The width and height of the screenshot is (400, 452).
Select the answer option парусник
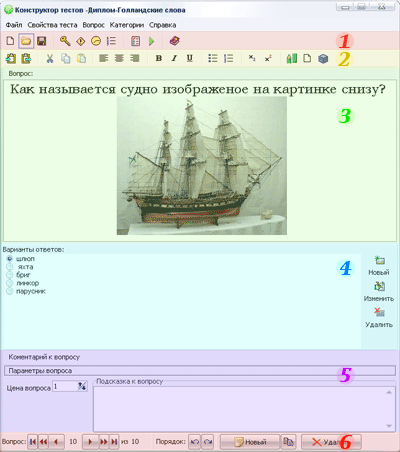(x=26, y=291)
